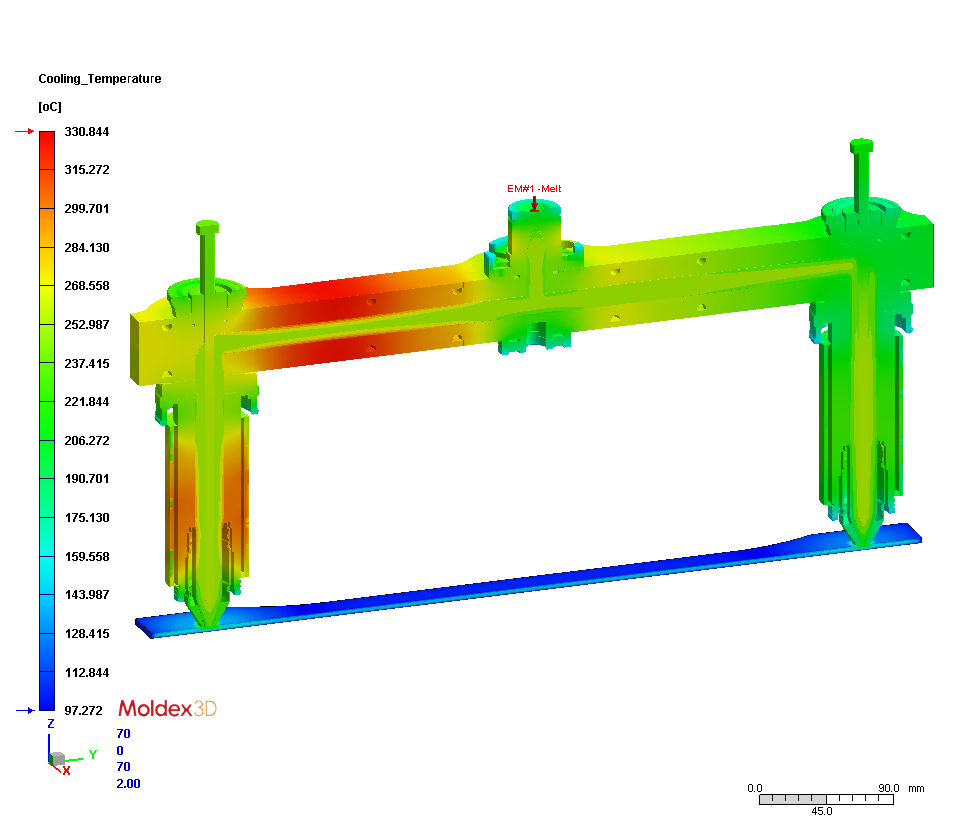Viewport: 976px width, 820px height.
Task: Click the 97.272 minimum value
Action: [x=83, y=710]
